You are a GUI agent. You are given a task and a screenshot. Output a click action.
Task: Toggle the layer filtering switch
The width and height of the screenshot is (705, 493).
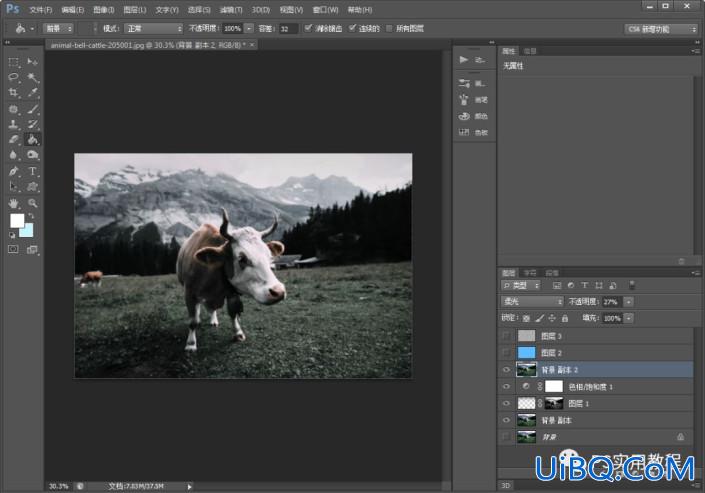tap(632, 285)
